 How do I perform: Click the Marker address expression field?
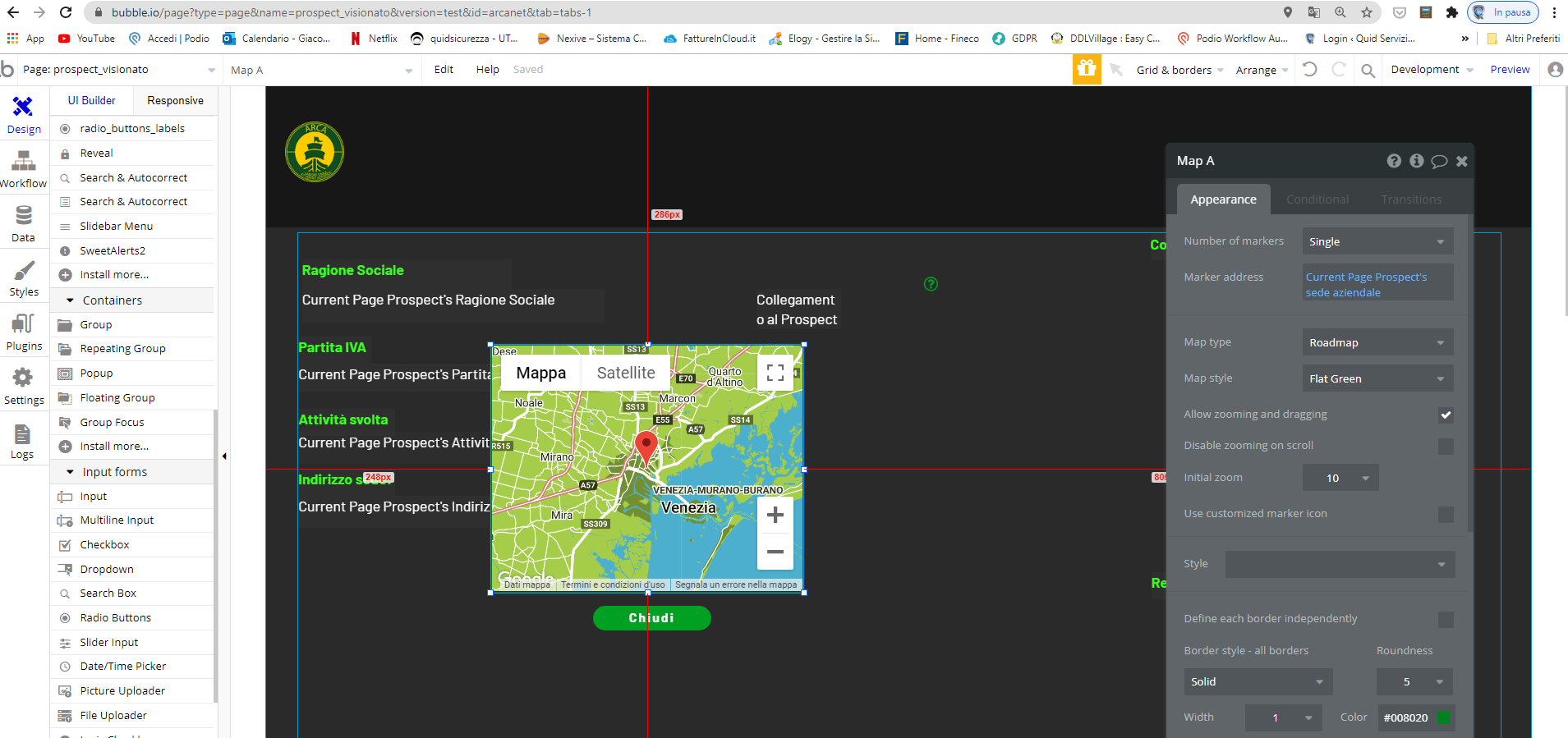(x=1377, y=284)
